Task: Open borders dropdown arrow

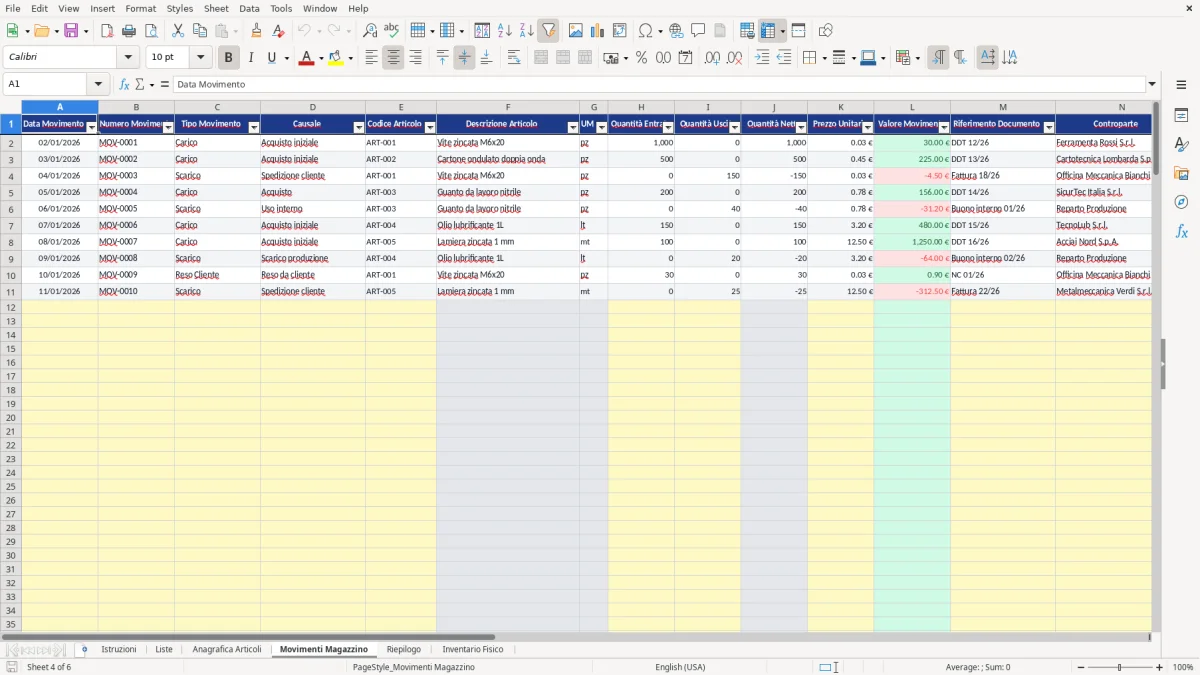Action: pos(823,58)
